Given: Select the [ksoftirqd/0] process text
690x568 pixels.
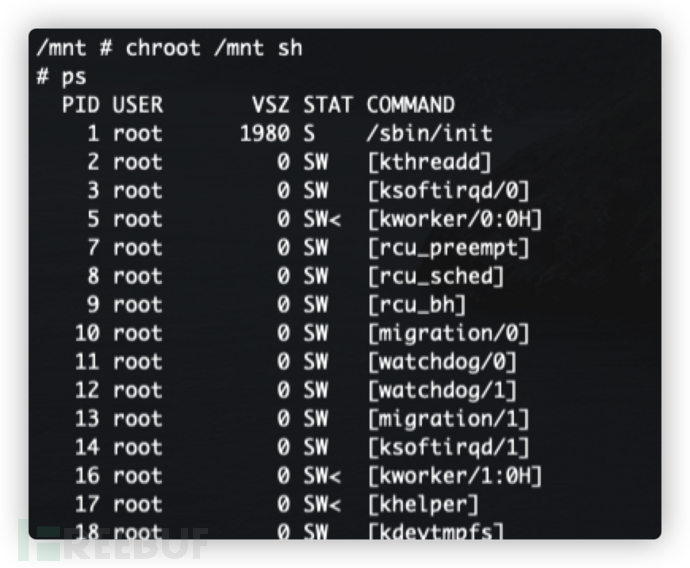Looking at the screenshot, I should [448, 191].
